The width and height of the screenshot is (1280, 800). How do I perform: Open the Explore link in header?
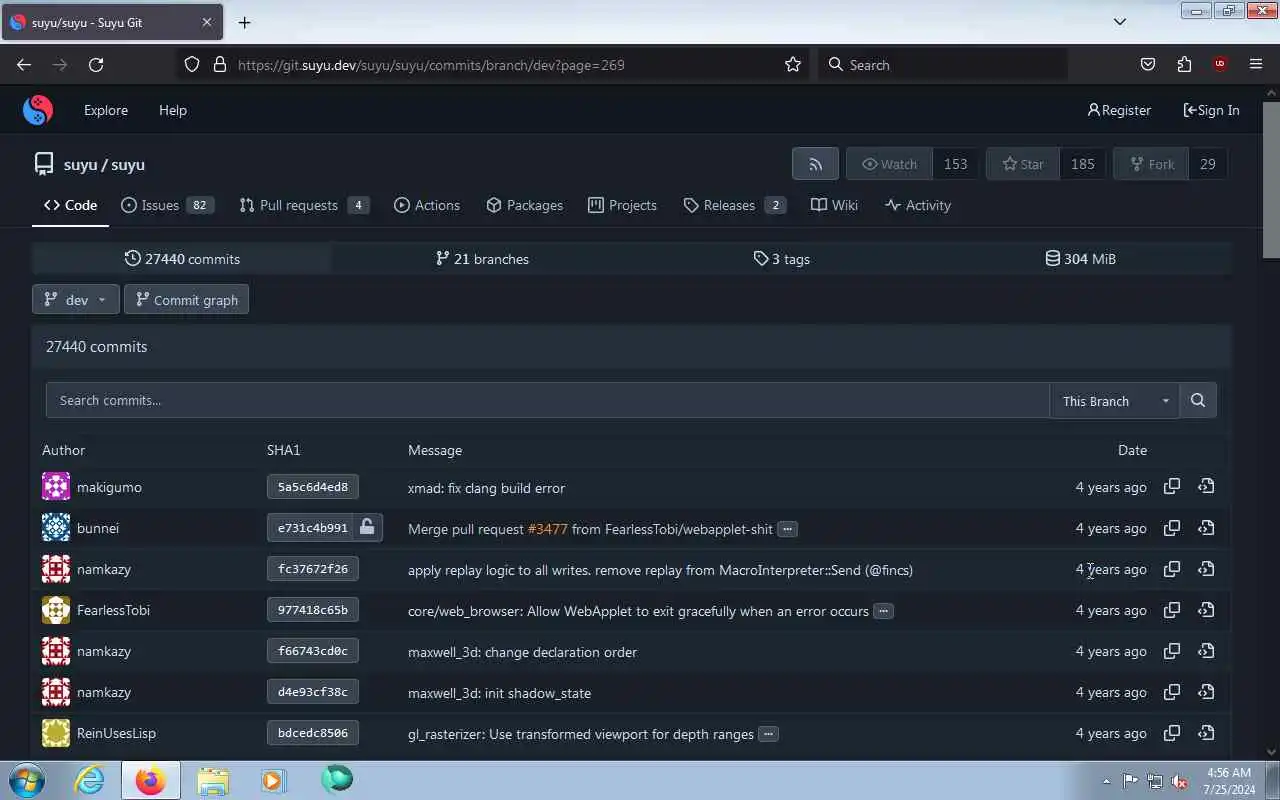tap(106, 110)
